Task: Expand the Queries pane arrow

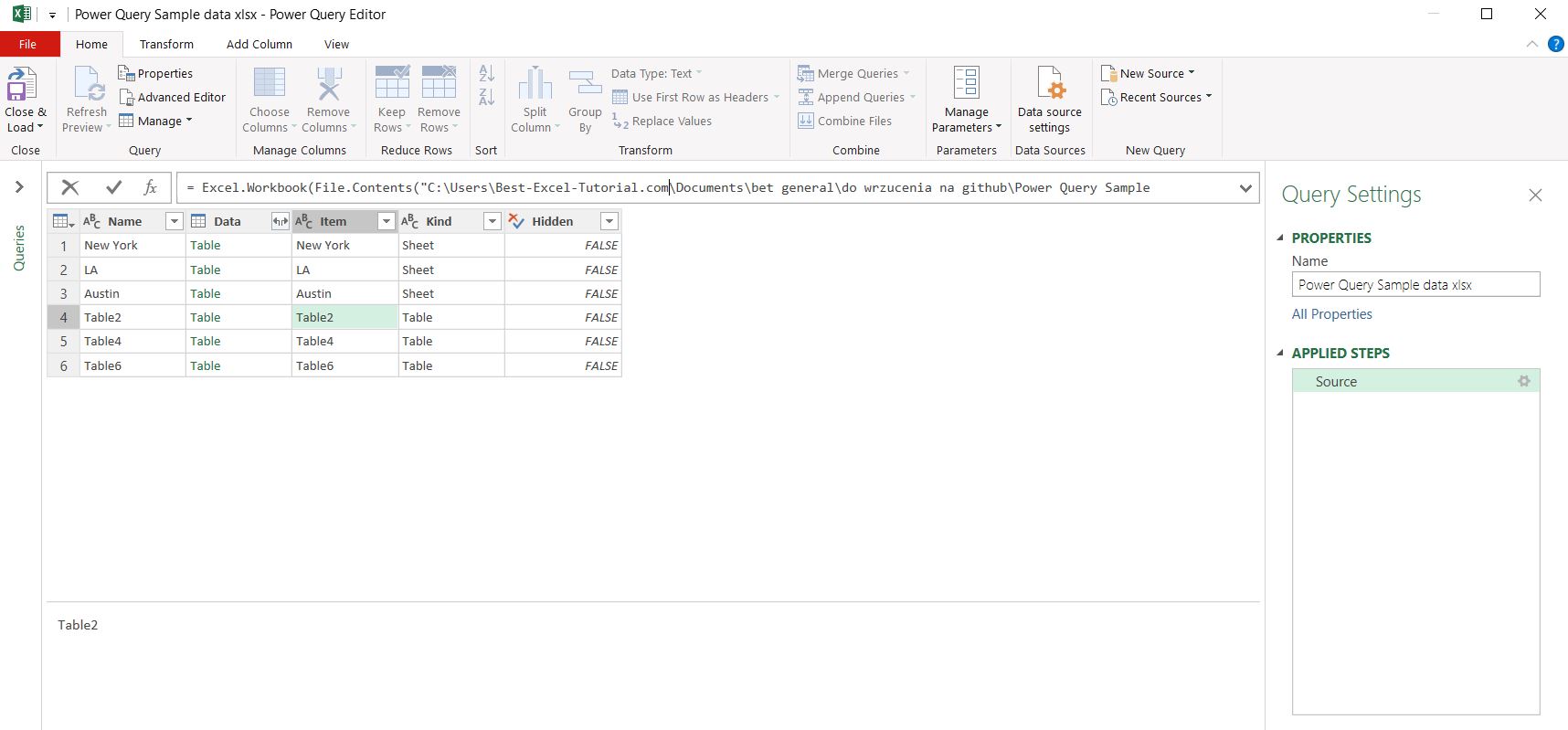Action: pyautogui.click(x=19, y=187)
